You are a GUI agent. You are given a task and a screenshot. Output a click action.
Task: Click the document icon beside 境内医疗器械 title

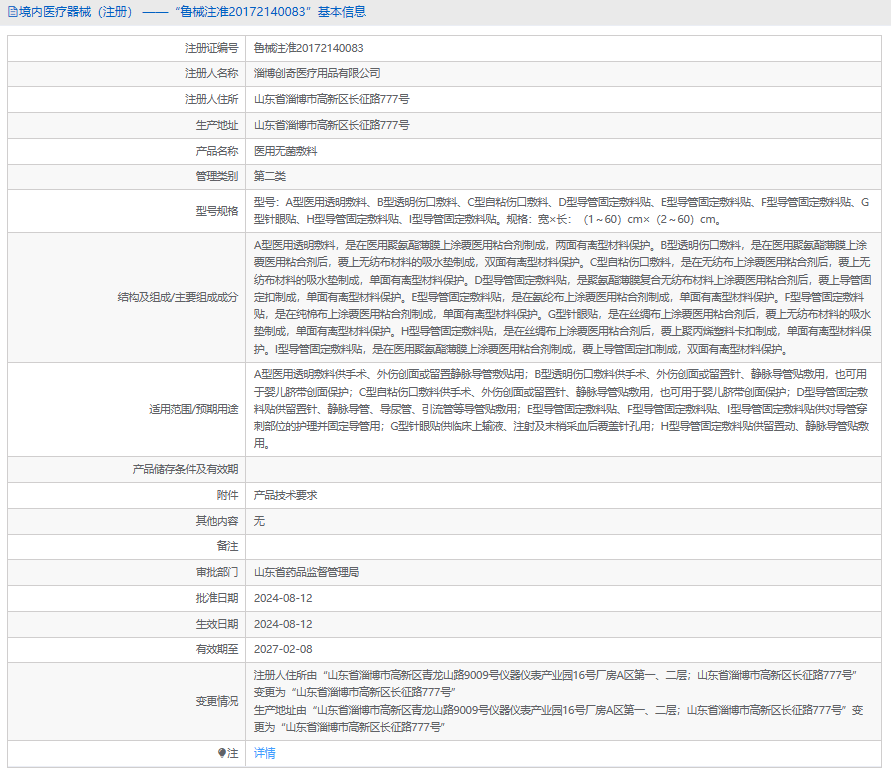tap(12, 12)
